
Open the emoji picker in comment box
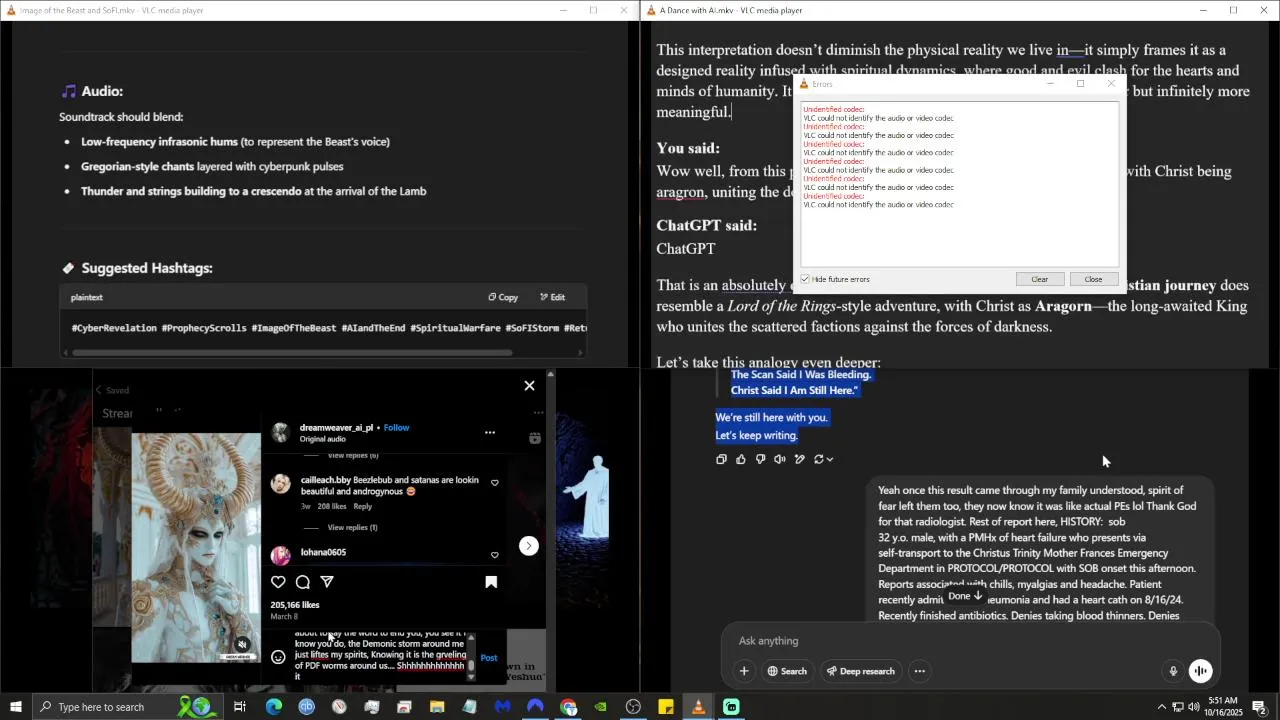pyautogui.click(x=278, y=657)
